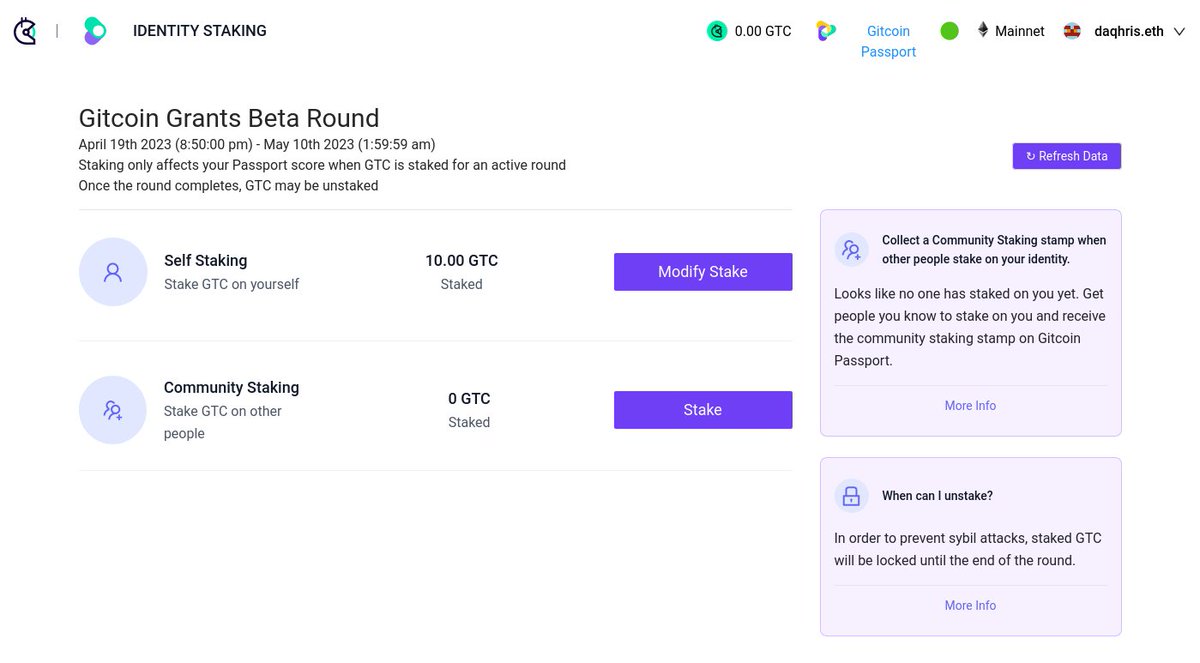Click the Gitcoin Grants Beta Round heading
Image resolution: width=1200 pixels, height=663 pixels.
[229, 118]
